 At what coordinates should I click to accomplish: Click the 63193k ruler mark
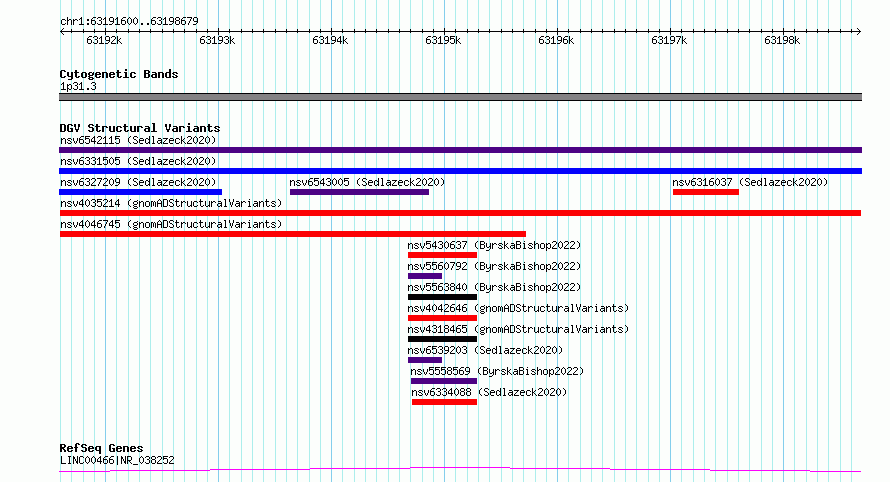coord(217,40)
